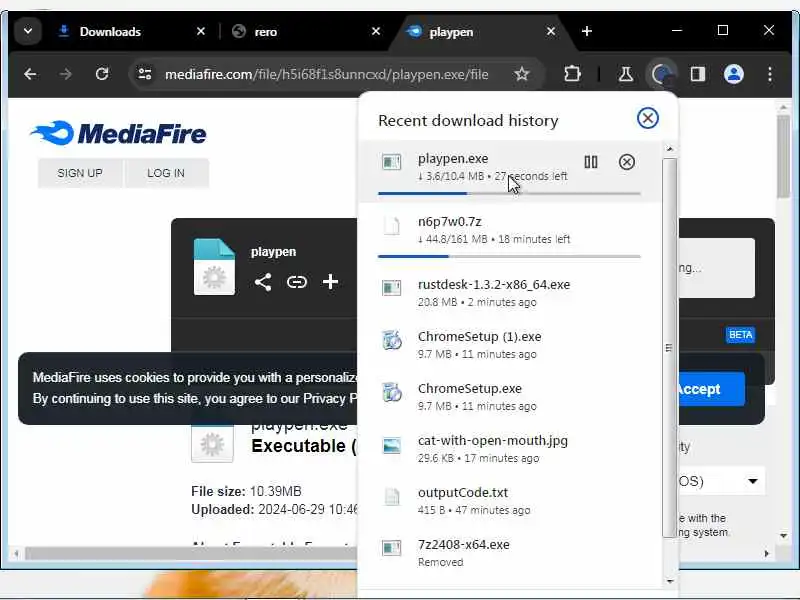Screen dimensions: 800x600
Task: Click the n6p7w0.7z blank file icon
Action: click(391, 226)
